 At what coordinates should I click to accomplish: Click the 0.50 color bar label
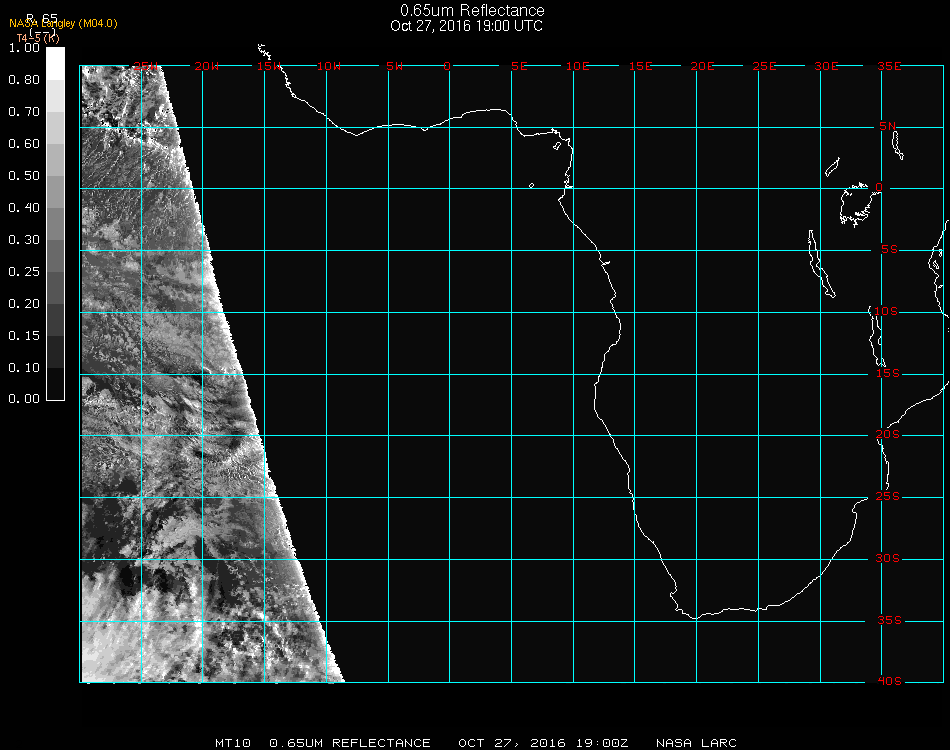tap(24, 176)
